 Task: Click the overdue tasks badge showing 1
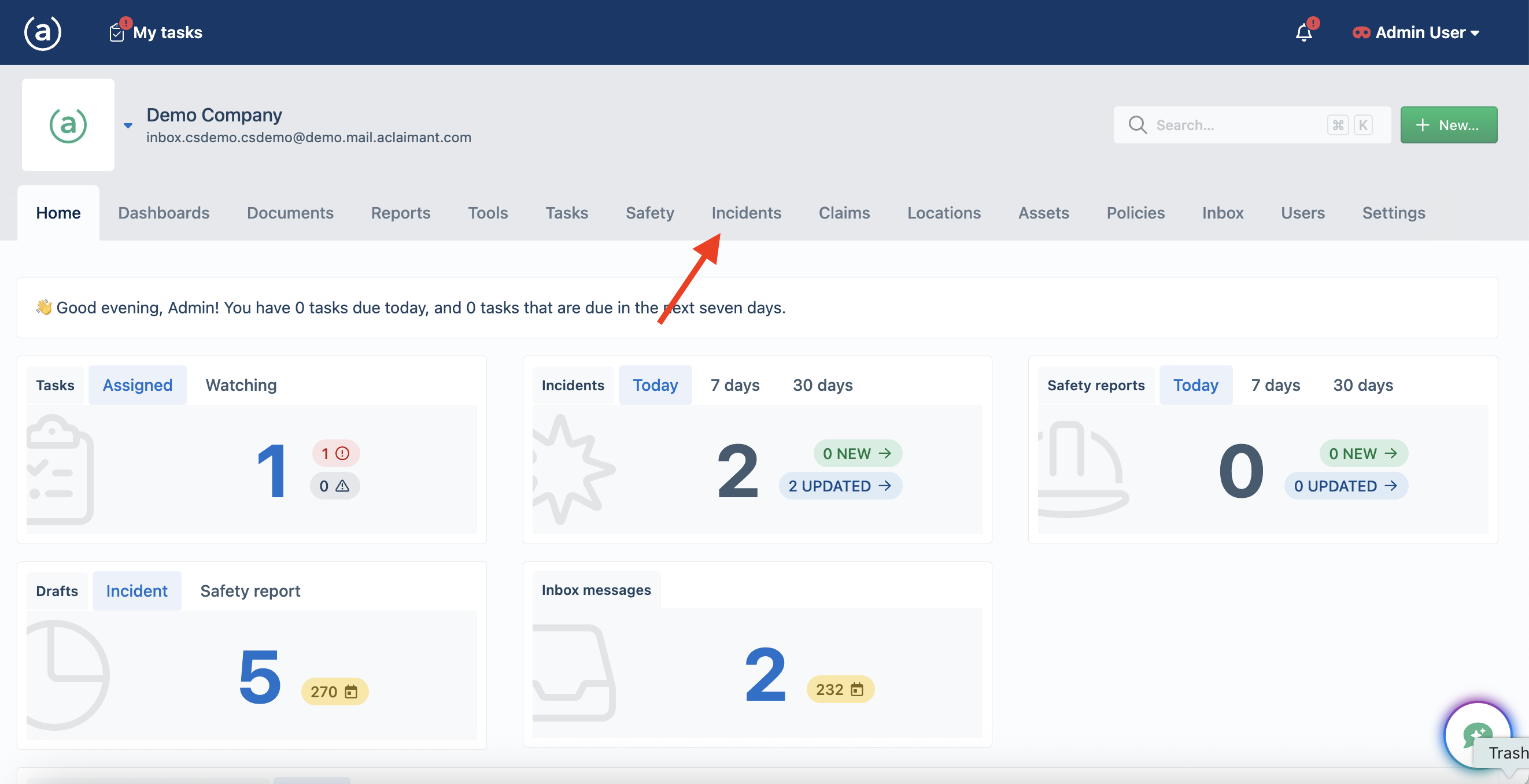(x=336, y=453)
